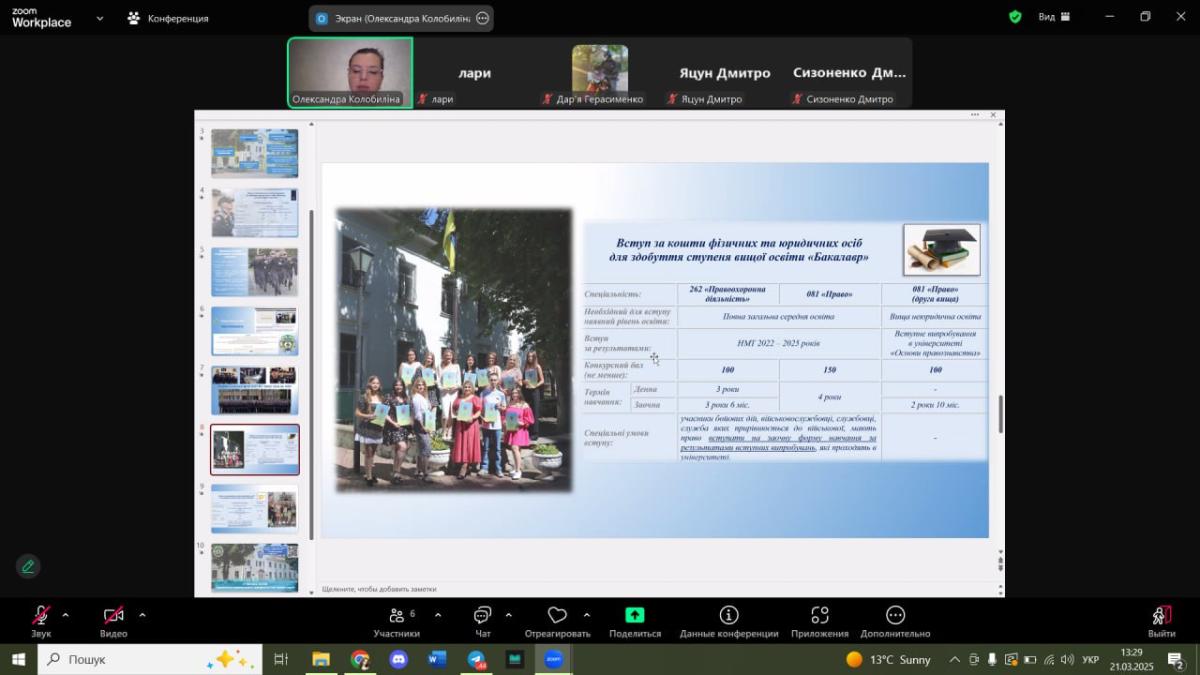Click the green annotation pencil icon
Screen dimensions: 1200x675
(28, 566)
